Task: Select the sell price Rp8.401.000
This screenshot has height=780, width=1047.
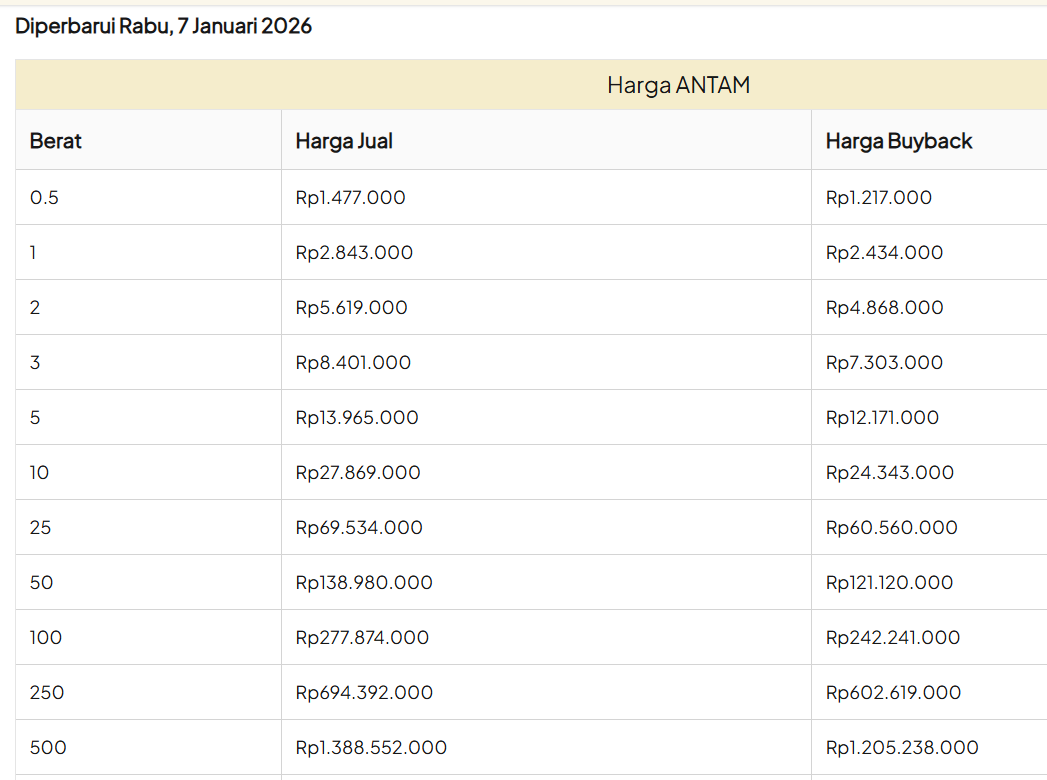Action: click(x=353, y=363)
